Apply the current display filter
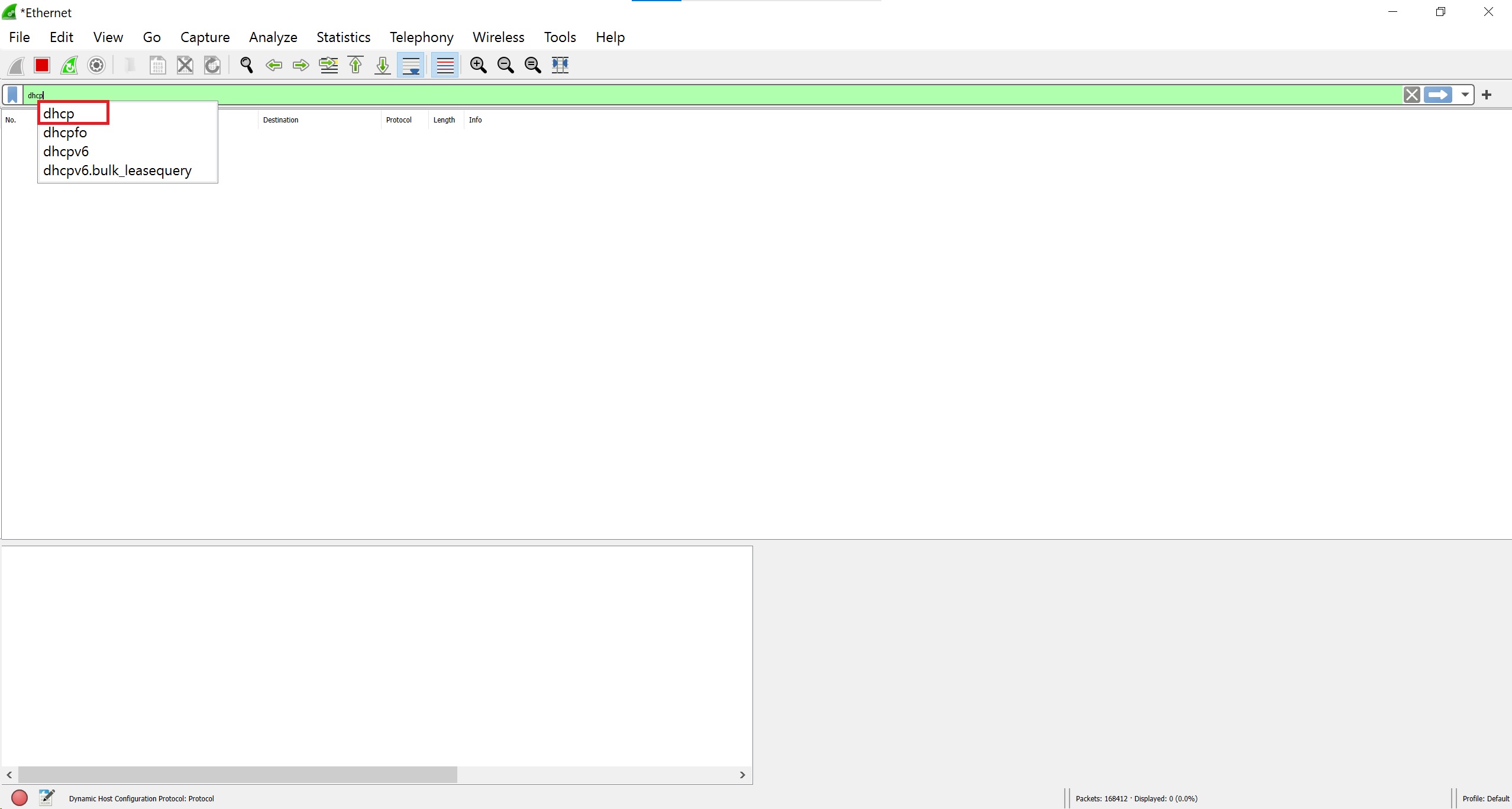 (1438, 94)
